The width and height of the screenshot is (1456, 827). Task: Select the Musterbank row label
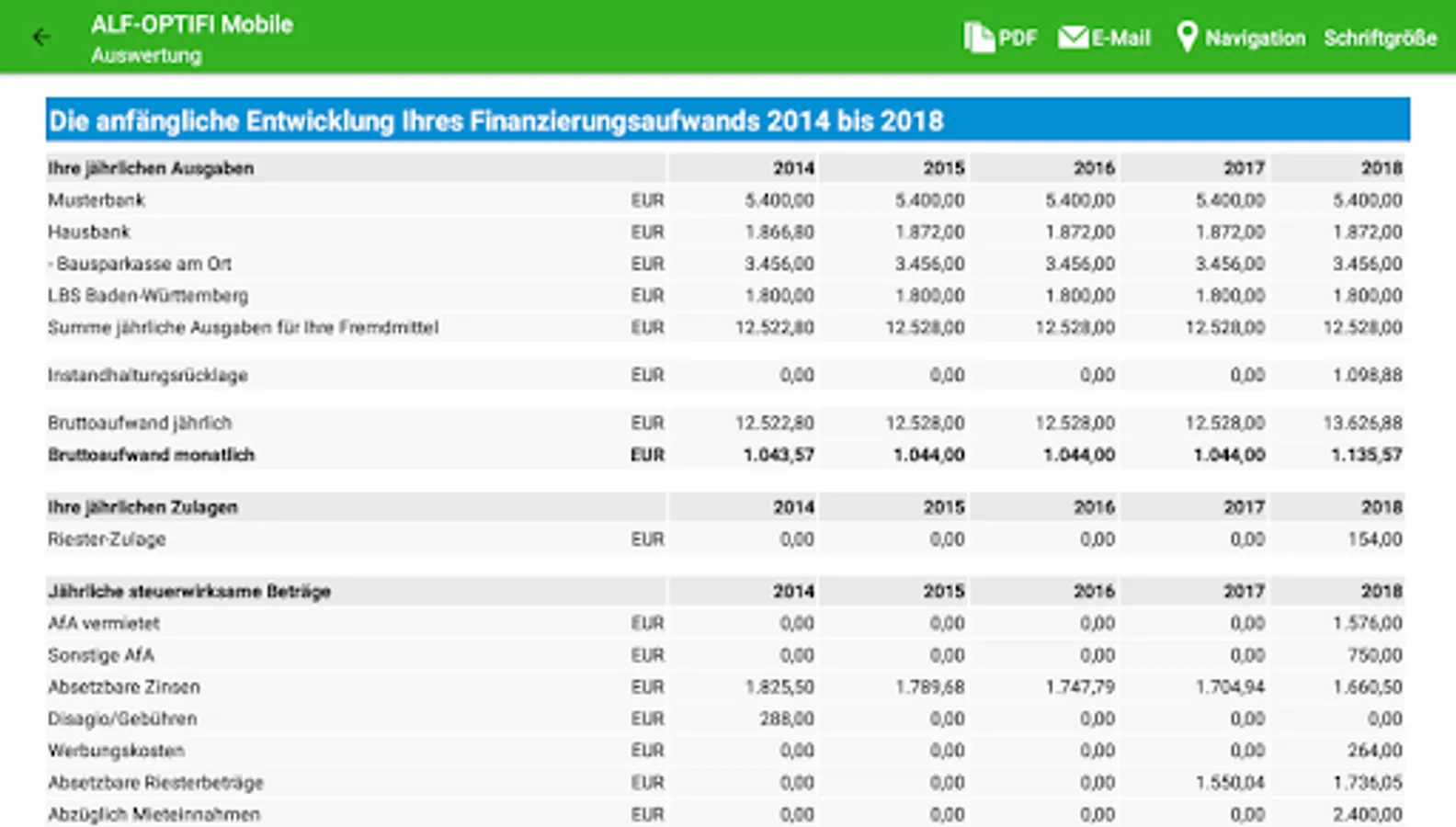pos(97,200)
